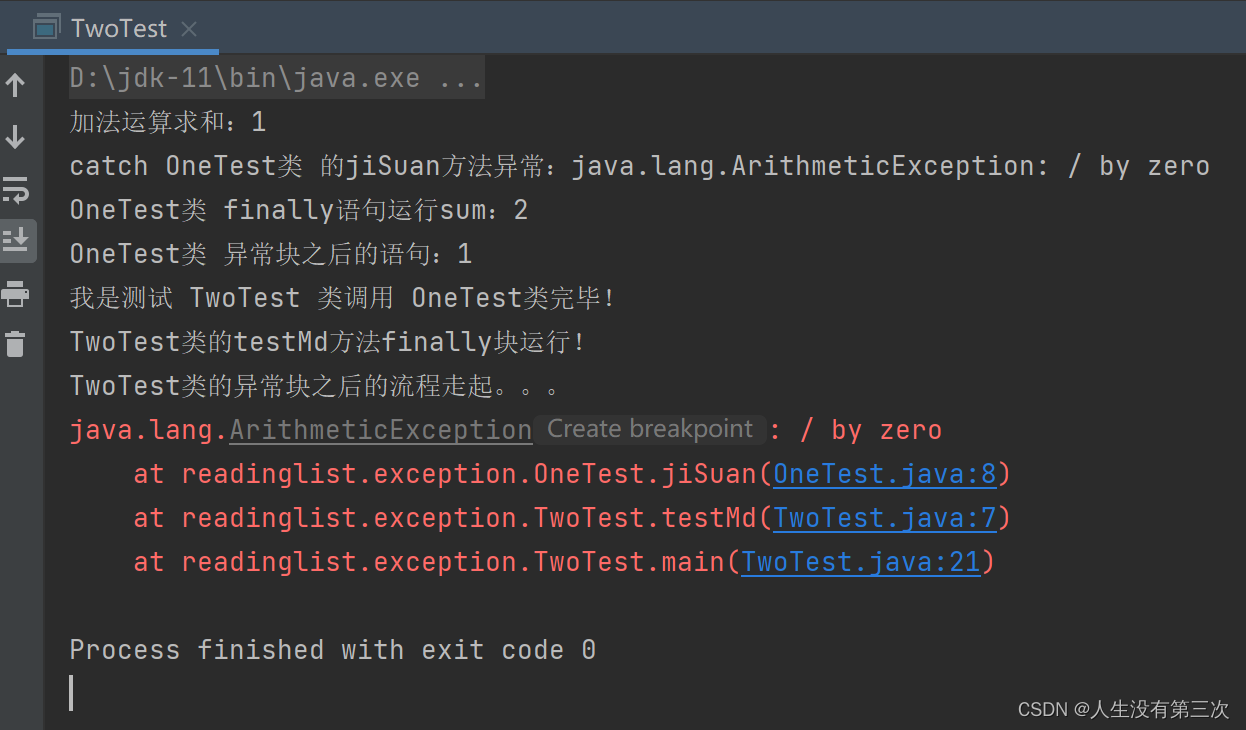Click TwoTest tab's run configuration icon
Viewport: 1246px width, 730px height.
[45, 28]
